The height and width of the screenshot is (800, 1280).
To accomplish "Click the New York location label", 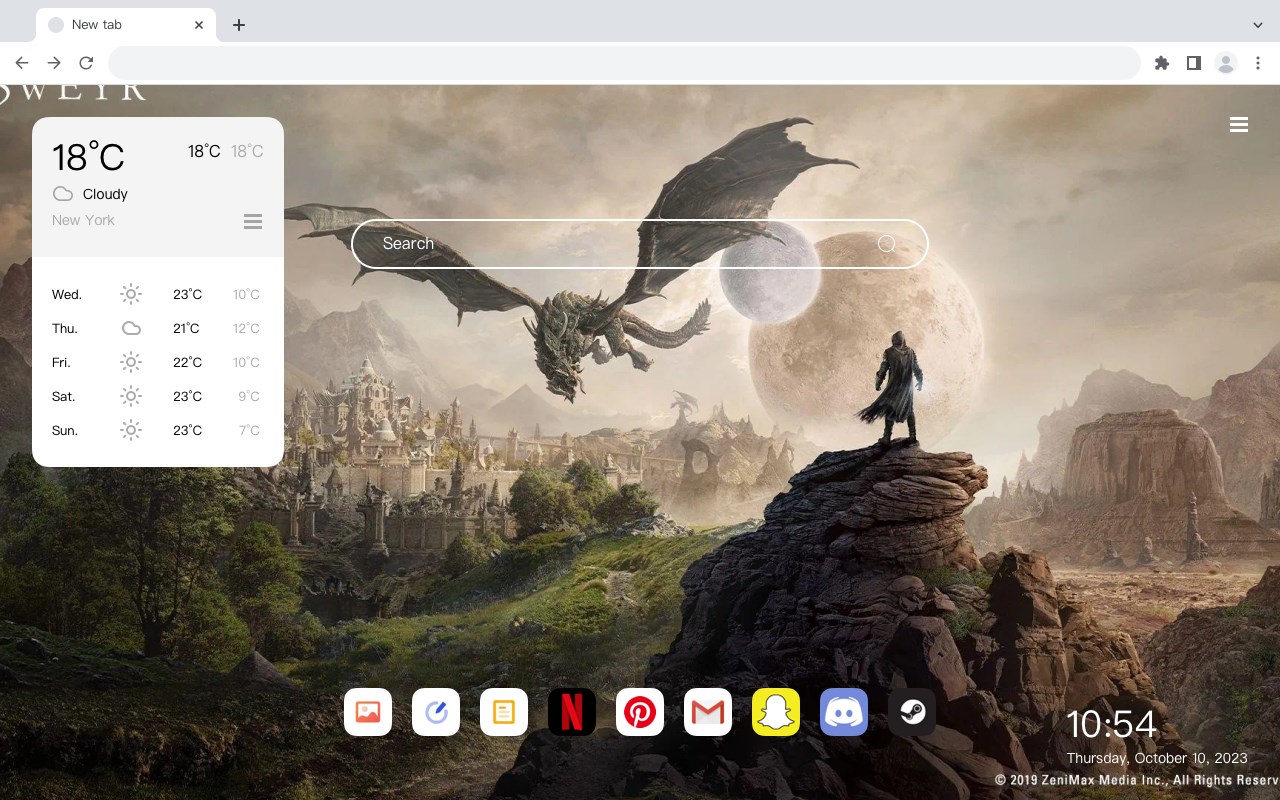I will pos(83,220).
